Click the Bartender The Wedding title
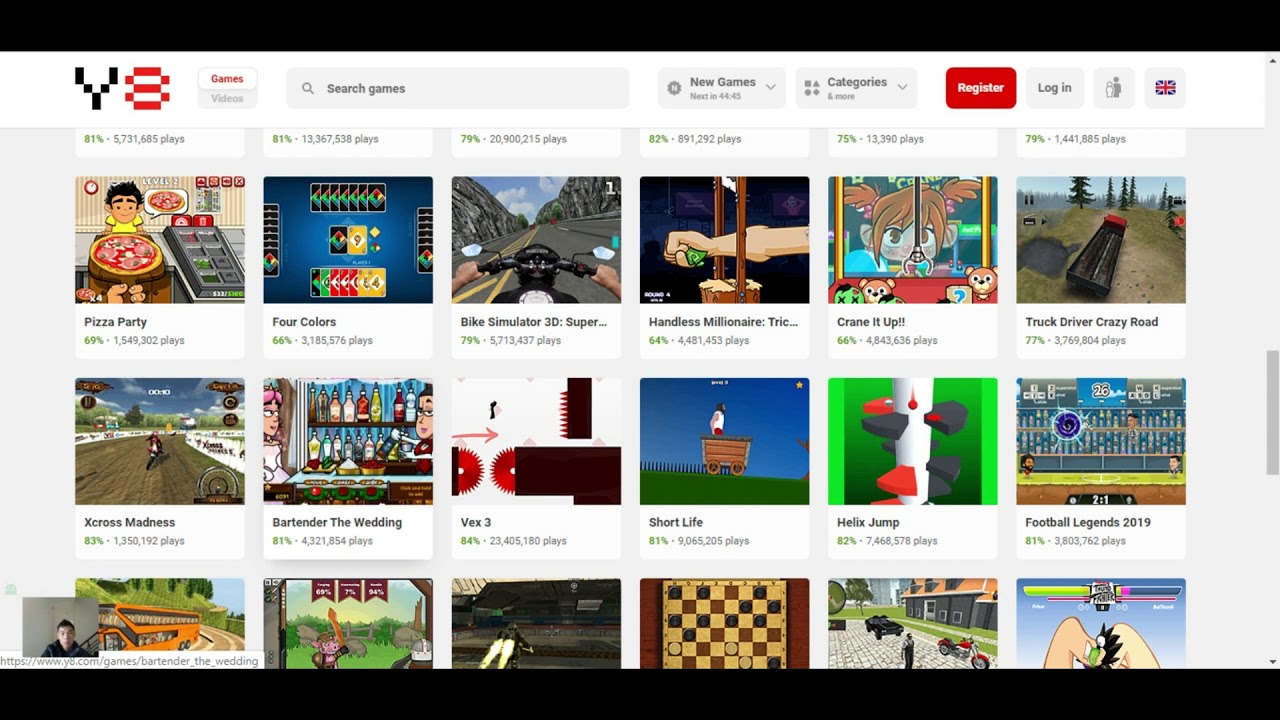This screenshot has width=1280, height=720. click(x=337, y=522)
